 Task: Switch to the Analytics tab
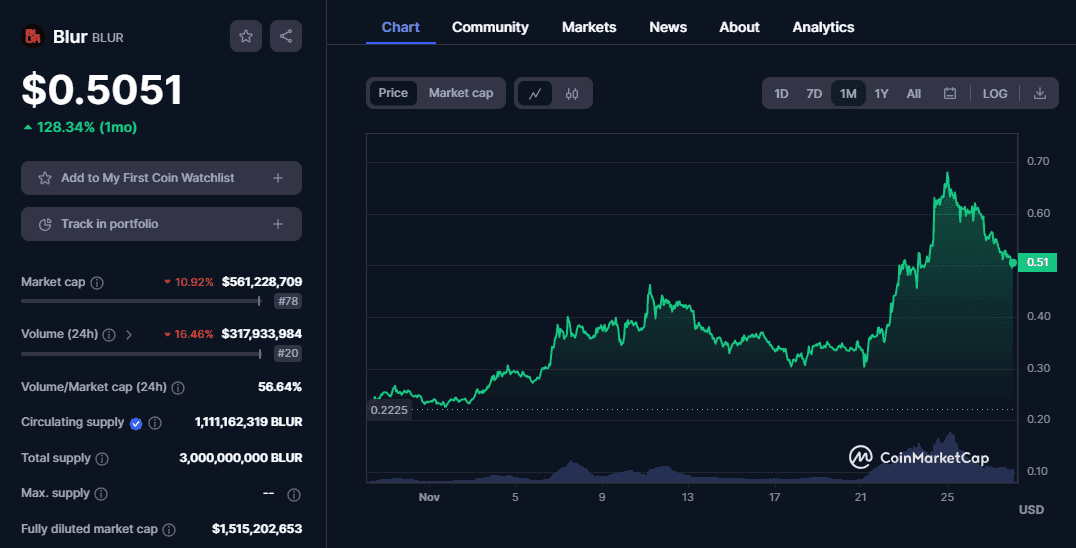coord(823,27)
